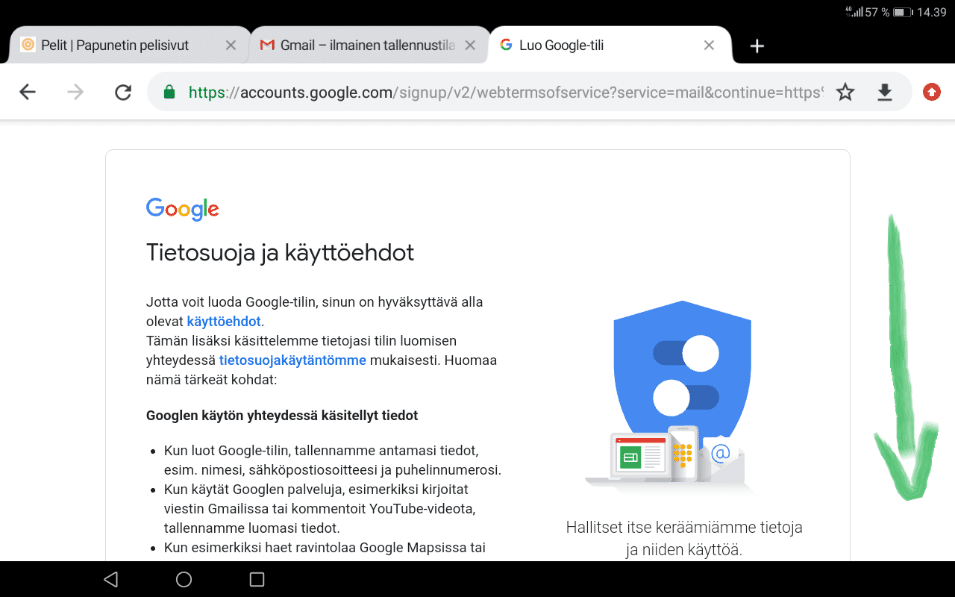Bookmark the page with the star icon
The height and width of the screenshot is (597, 955).
coord(845,92)
